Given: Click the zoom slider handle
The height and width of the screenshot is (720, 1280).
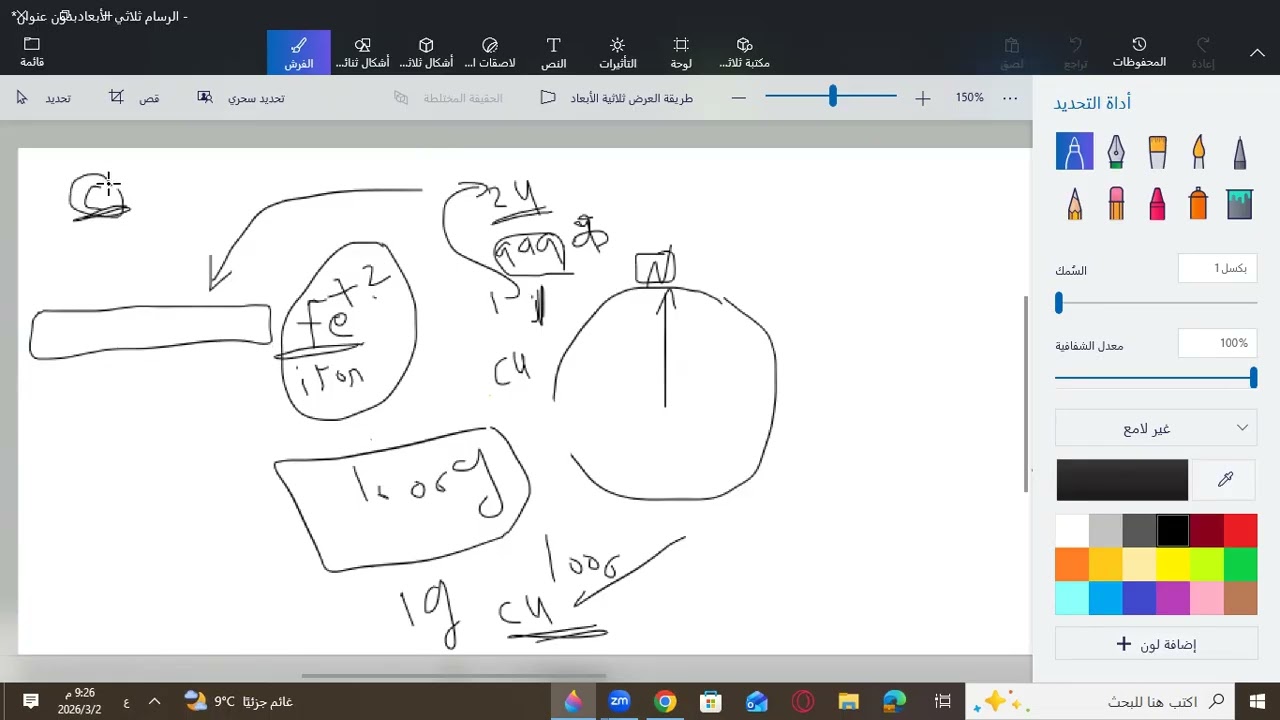Looking at the screenshot, I should (x=832, y=96).
